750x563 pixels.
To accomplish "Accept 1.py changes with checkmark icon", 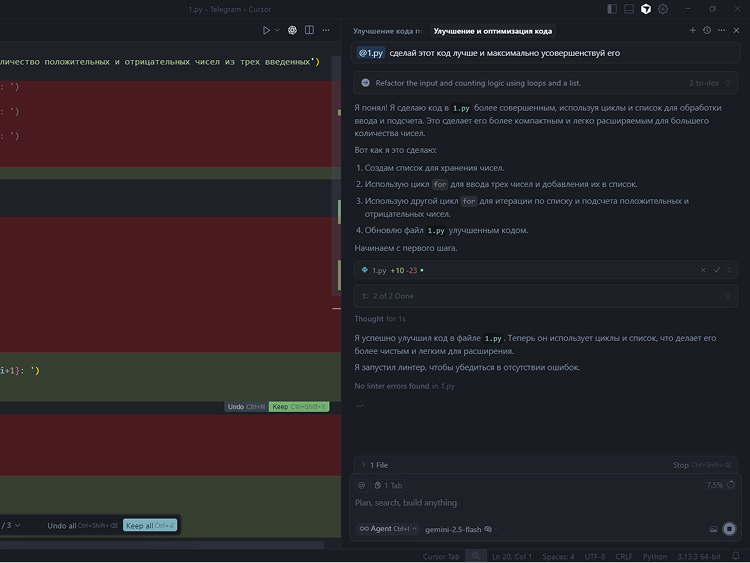I will pyautogui.click(x=717, y=270).
